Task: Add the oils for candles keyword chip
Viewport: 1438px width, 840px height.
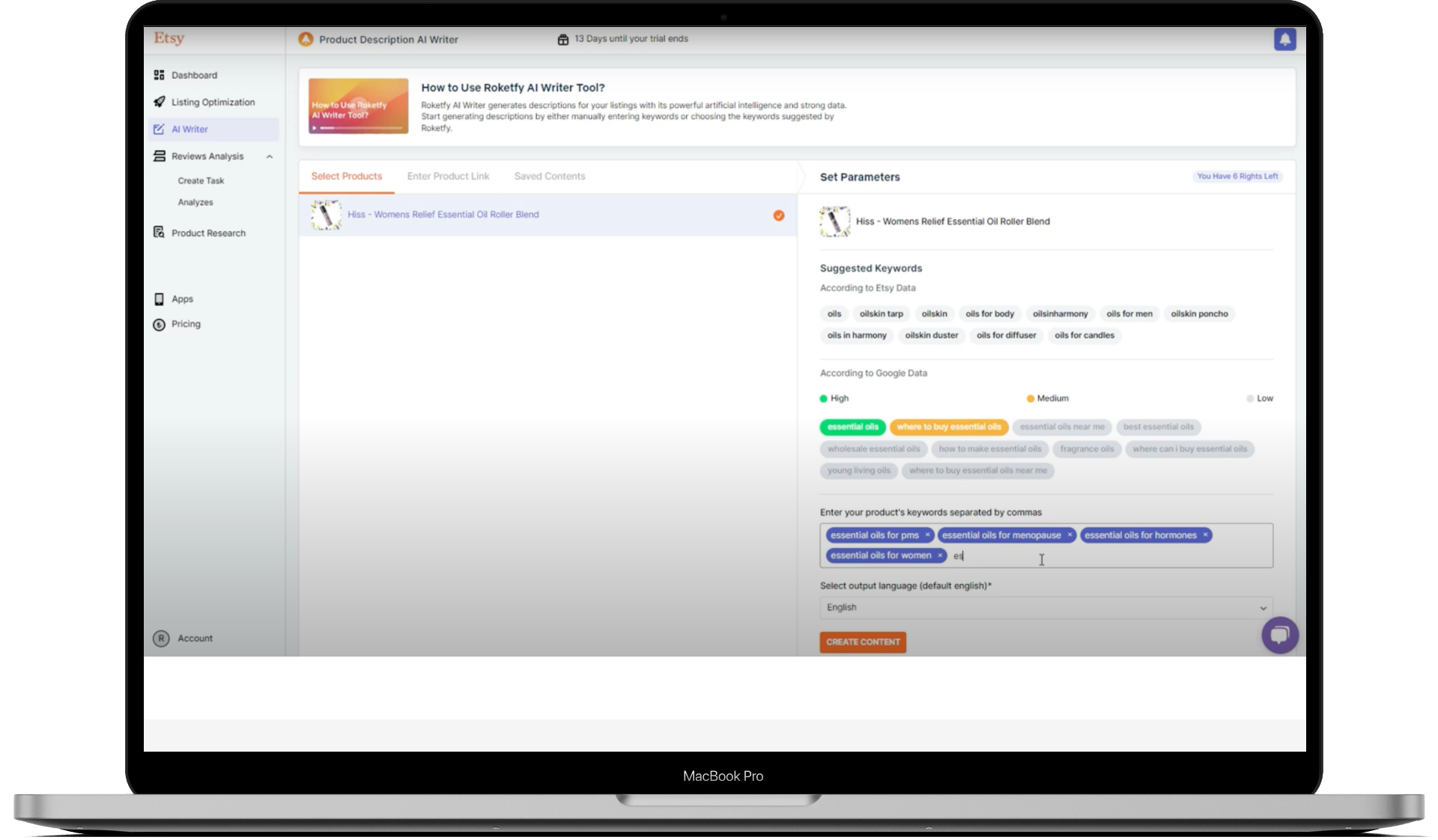Action: [x=1084, y=335]
